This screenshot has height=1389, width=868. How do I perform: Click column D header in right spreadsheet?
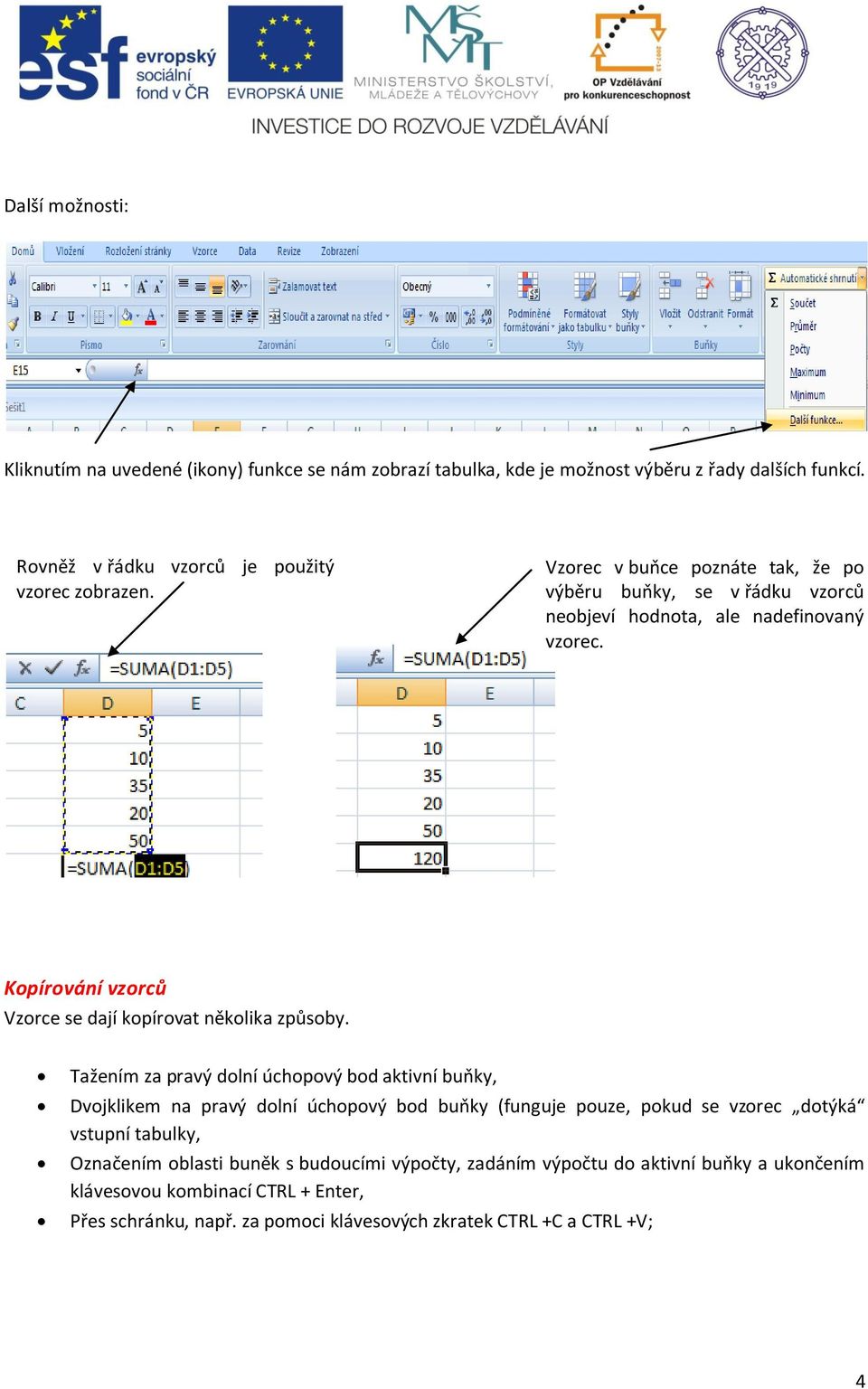pos(401,693)
